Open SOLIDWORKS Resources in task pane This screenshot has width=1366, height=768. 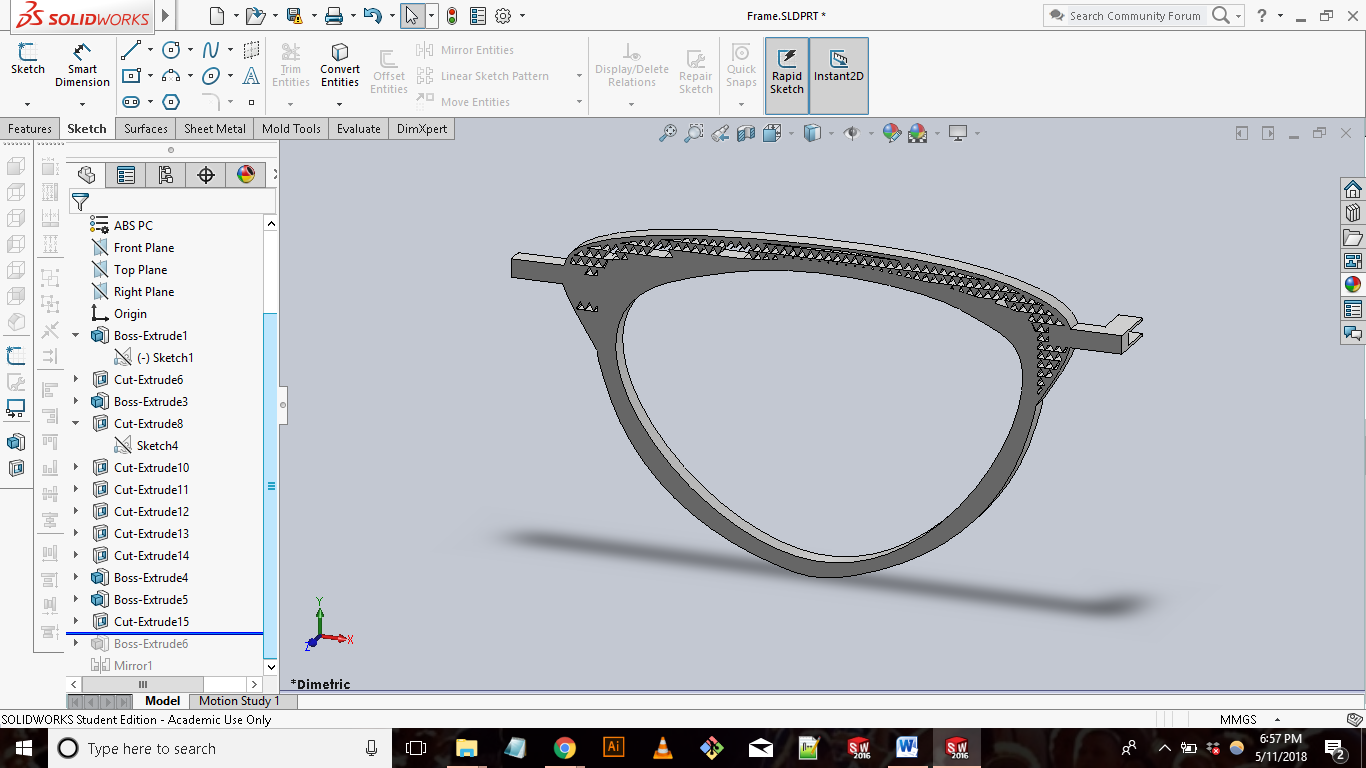point(1353,190)
